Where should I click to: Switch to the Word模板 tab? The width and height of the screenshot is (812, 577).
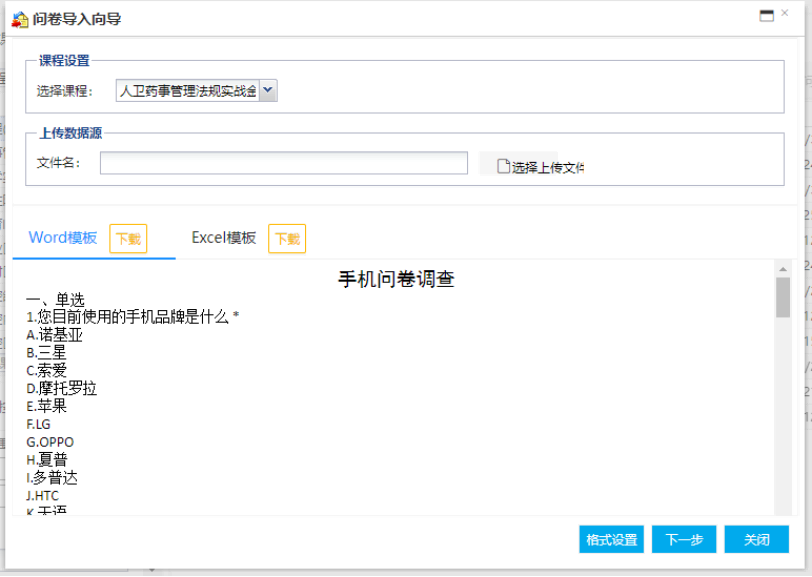(x=63, y=238)
